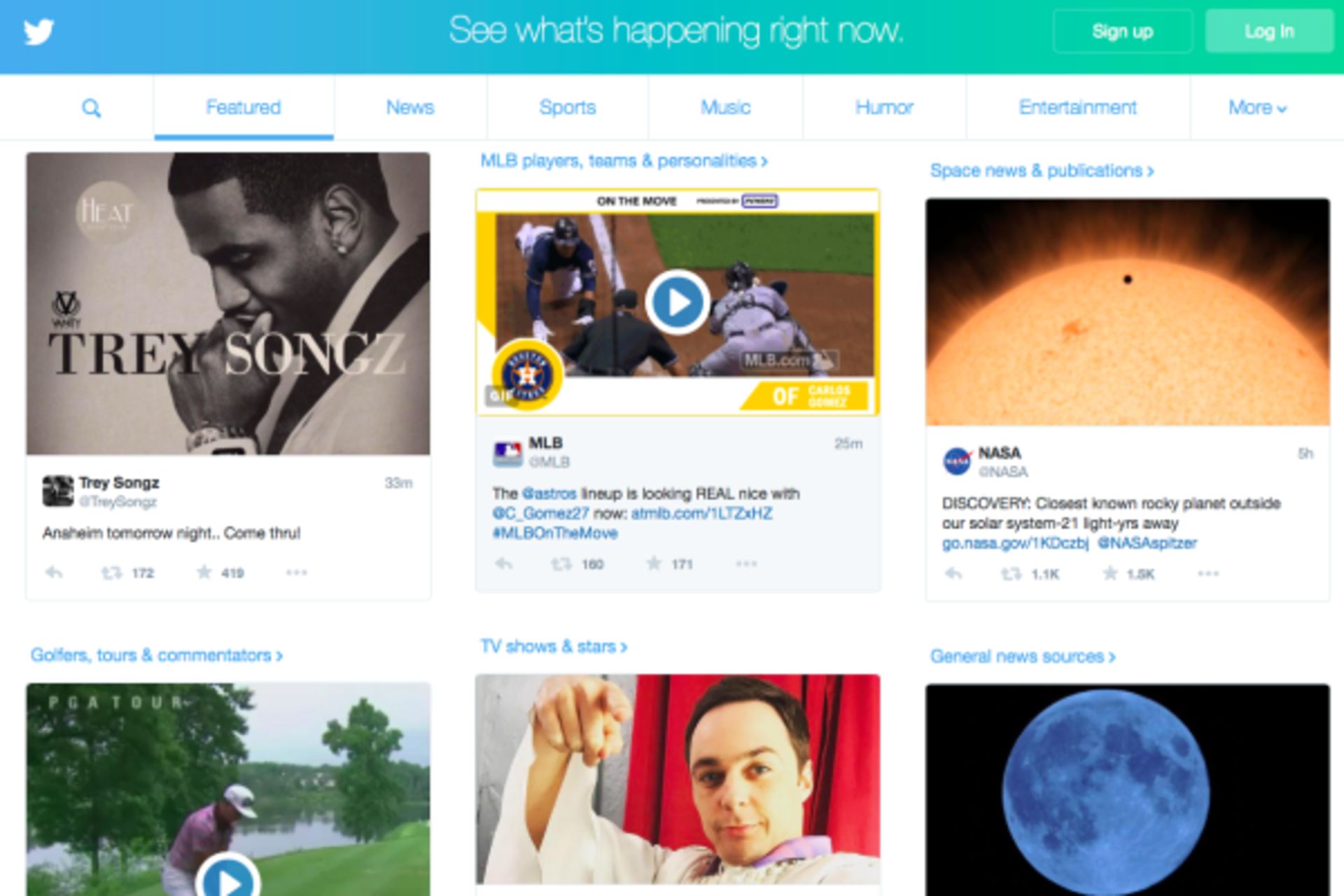Open the search magnifier icon

(x=91, y=108)
